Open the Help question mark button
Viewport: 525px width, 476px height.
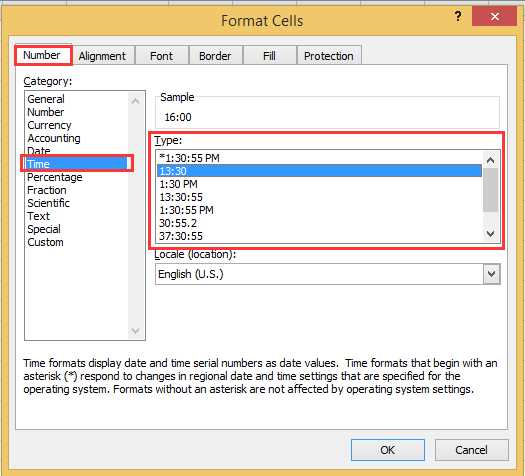click(458, 16)
